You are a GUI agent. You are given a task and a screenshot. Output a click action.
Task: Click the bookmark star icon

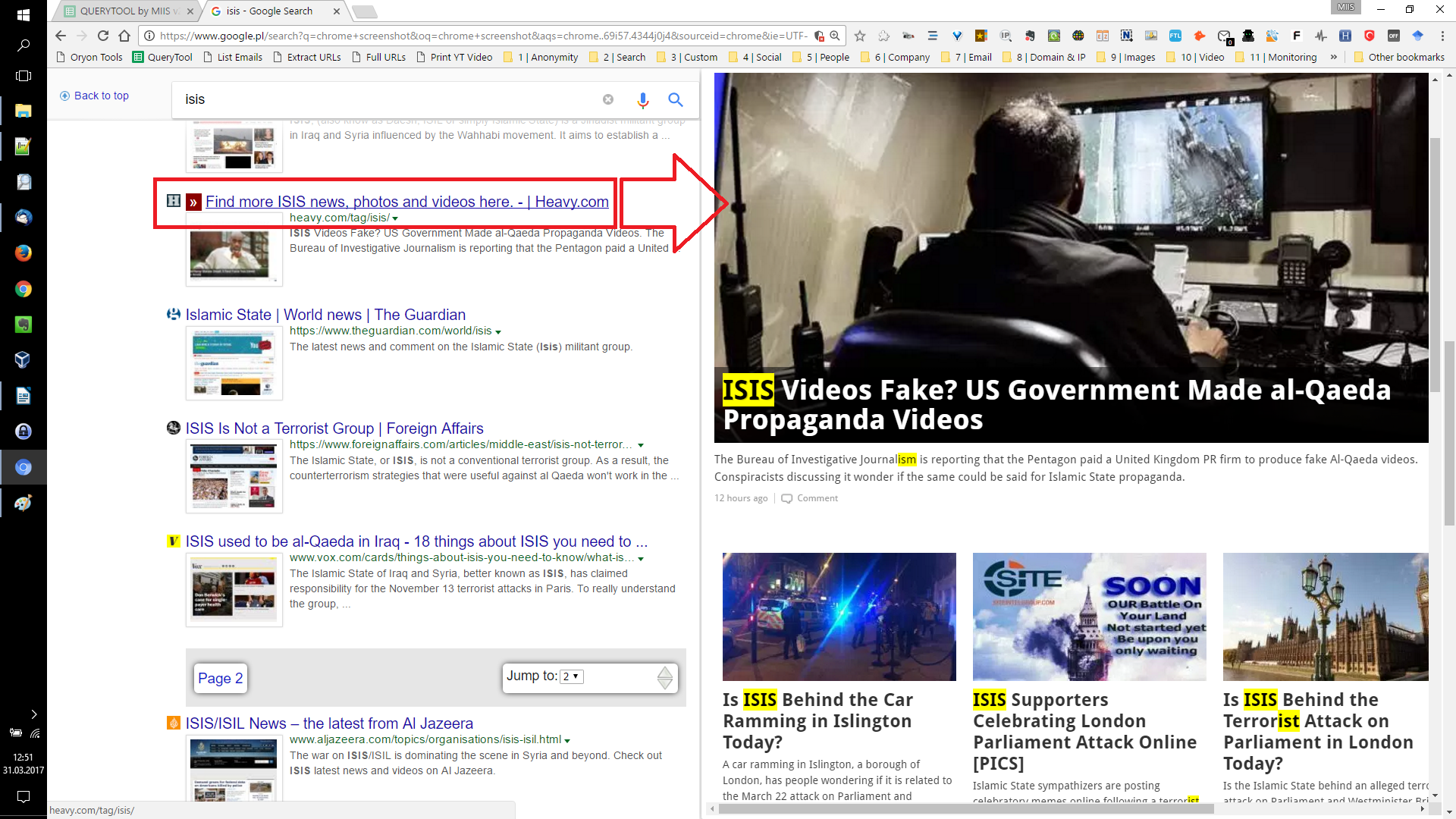coord(860,36)
